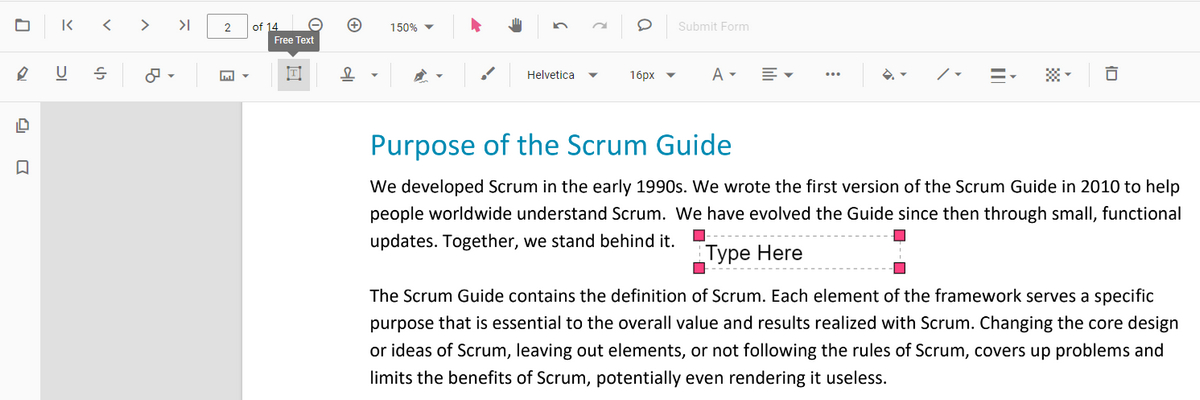Select the Underline annotation tool
Viewport: 1200px width, 400px height.
(61, 75)
